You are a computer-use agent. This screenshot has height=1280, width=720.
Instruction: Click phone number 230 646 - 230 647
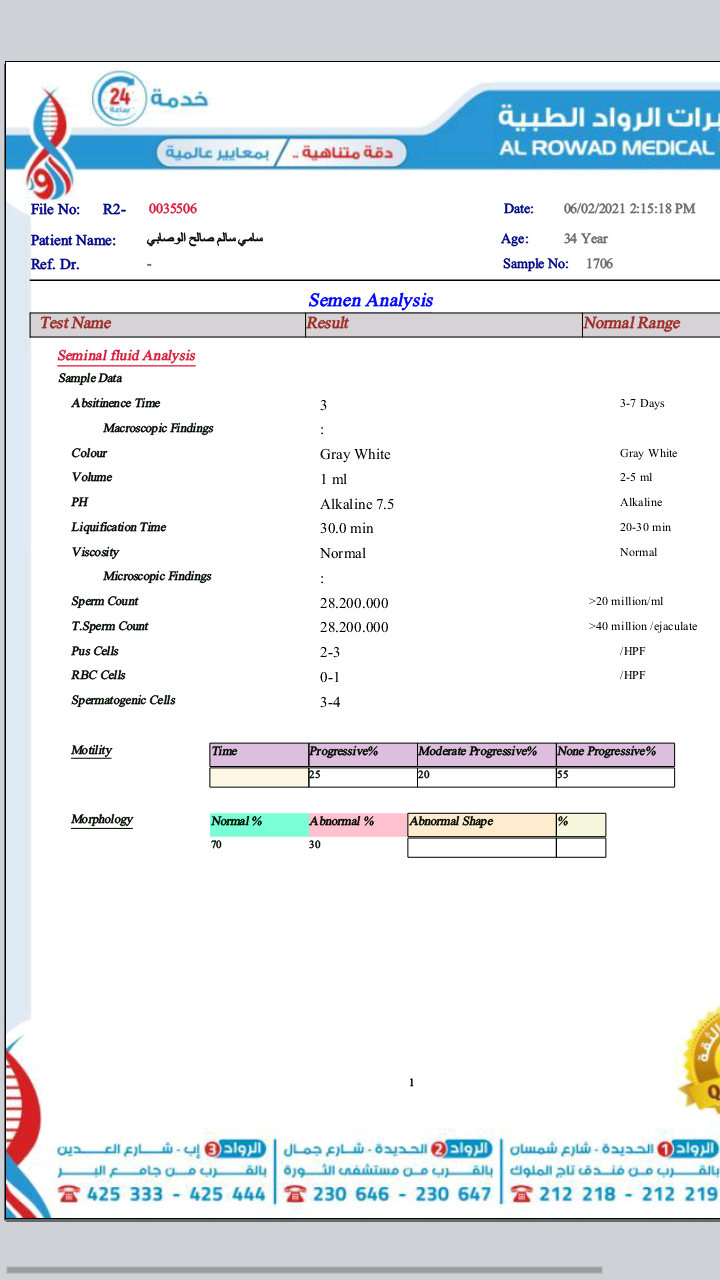pyautogui.click(x=402, y=1194)
